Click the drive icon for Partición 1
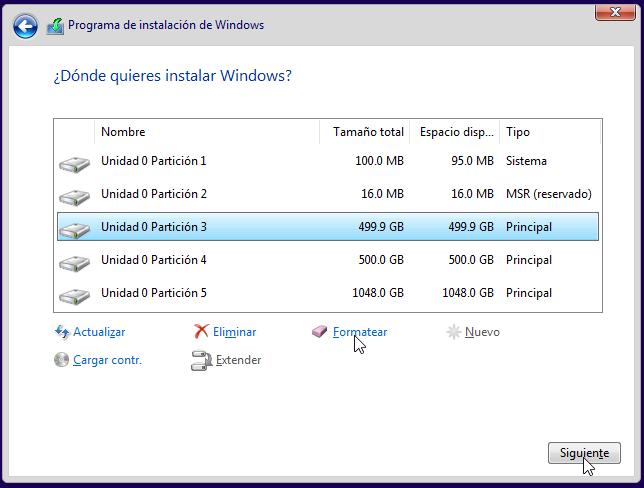The width and height of the screenshot is (644, 488). [74, 164]
